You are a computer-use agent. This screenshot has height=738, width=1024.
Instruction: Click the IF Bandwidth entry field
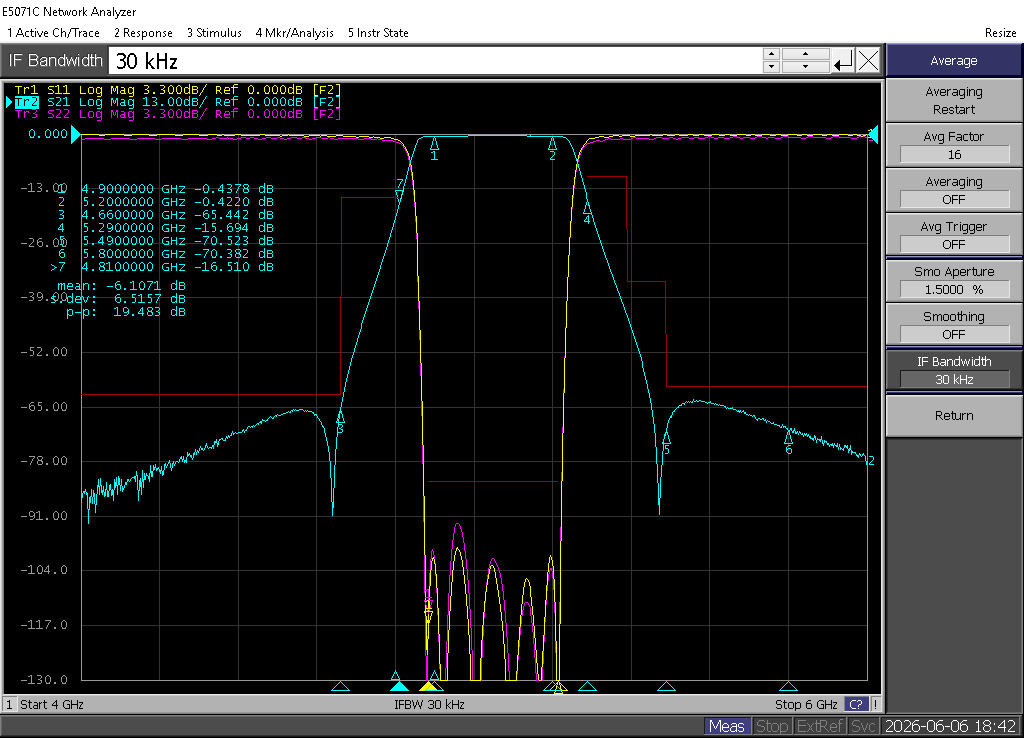(435, 61)
